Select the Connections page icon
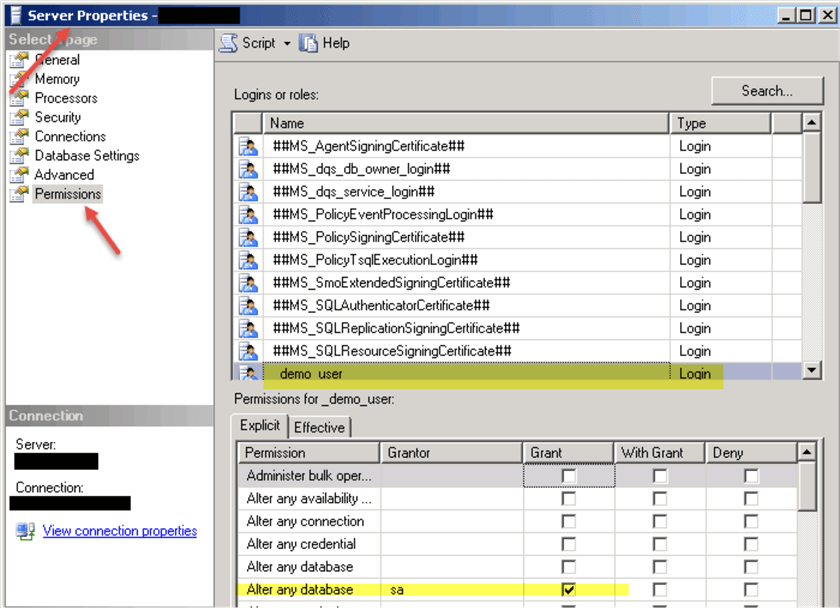The height and width of the screenshot is (608, 840). 19,137
